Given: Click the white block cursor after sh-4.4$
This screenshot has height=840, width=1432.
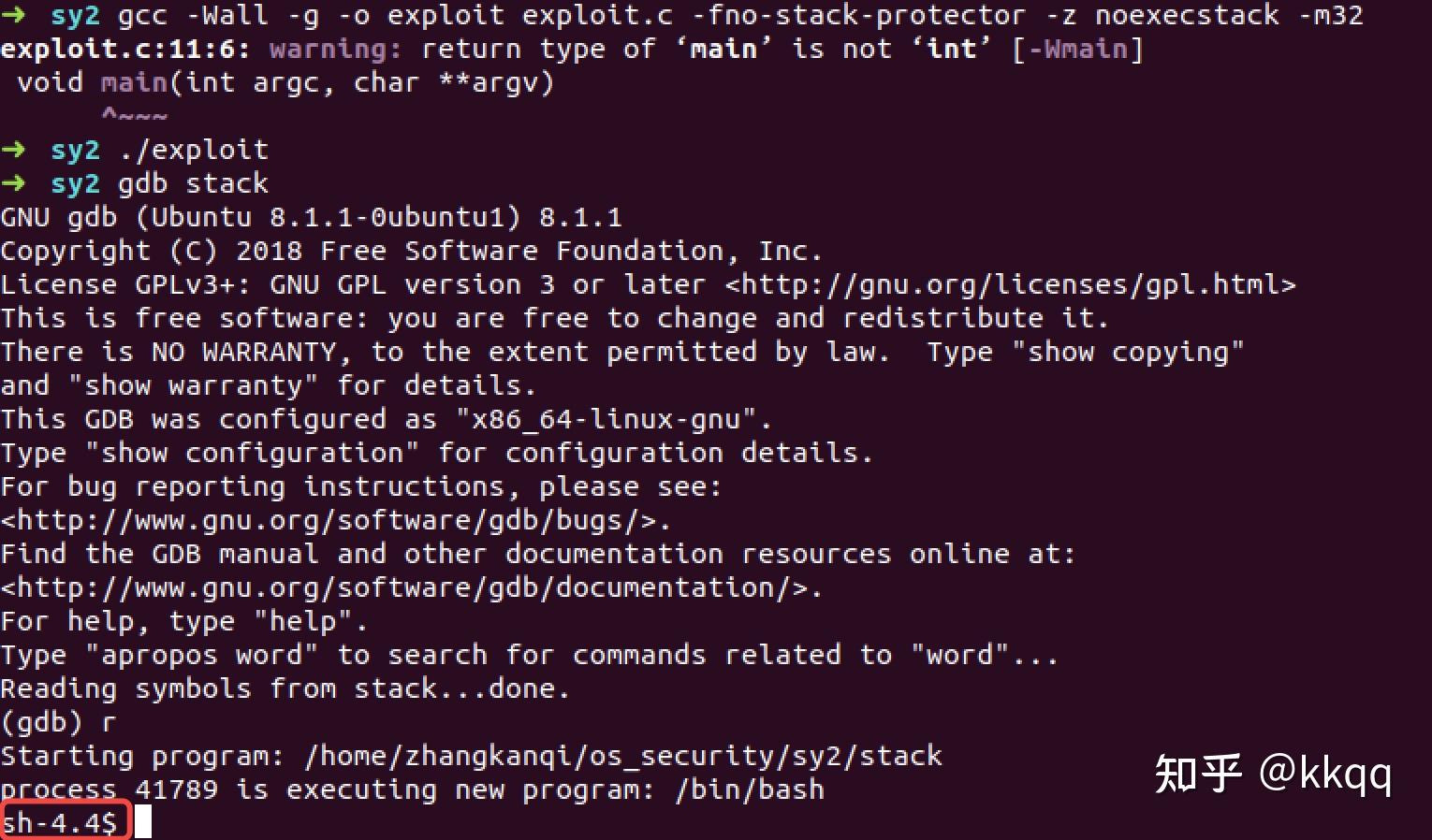Looking at the screenshot, I should pos(142,822).
